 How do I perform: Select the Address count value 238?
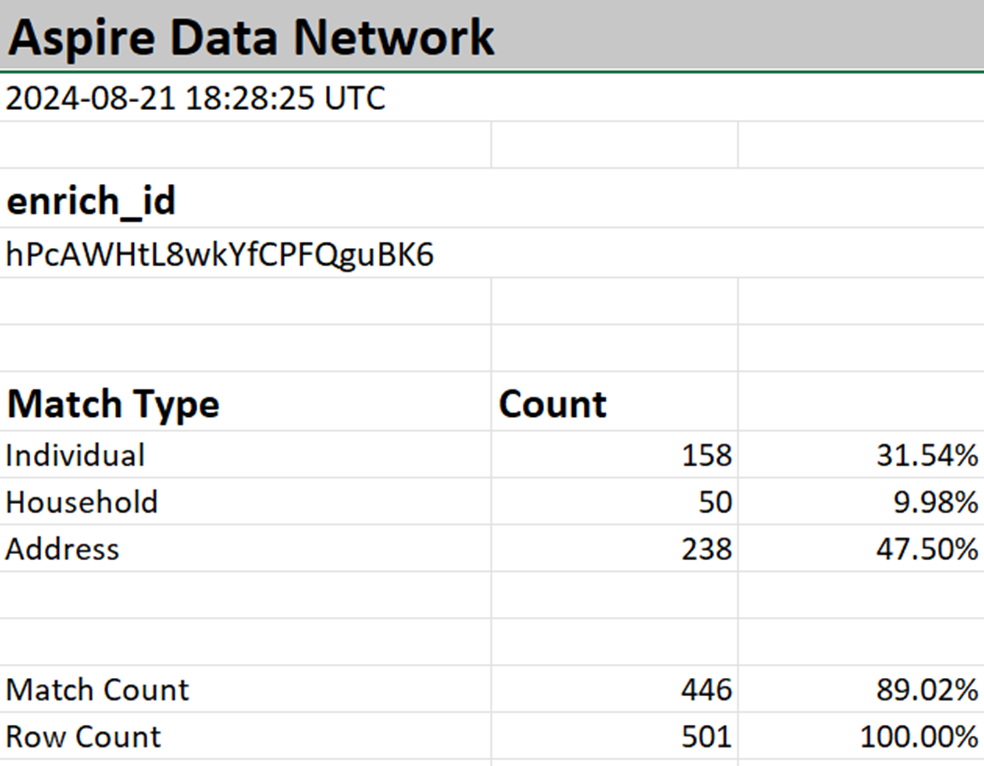[614, 548]
